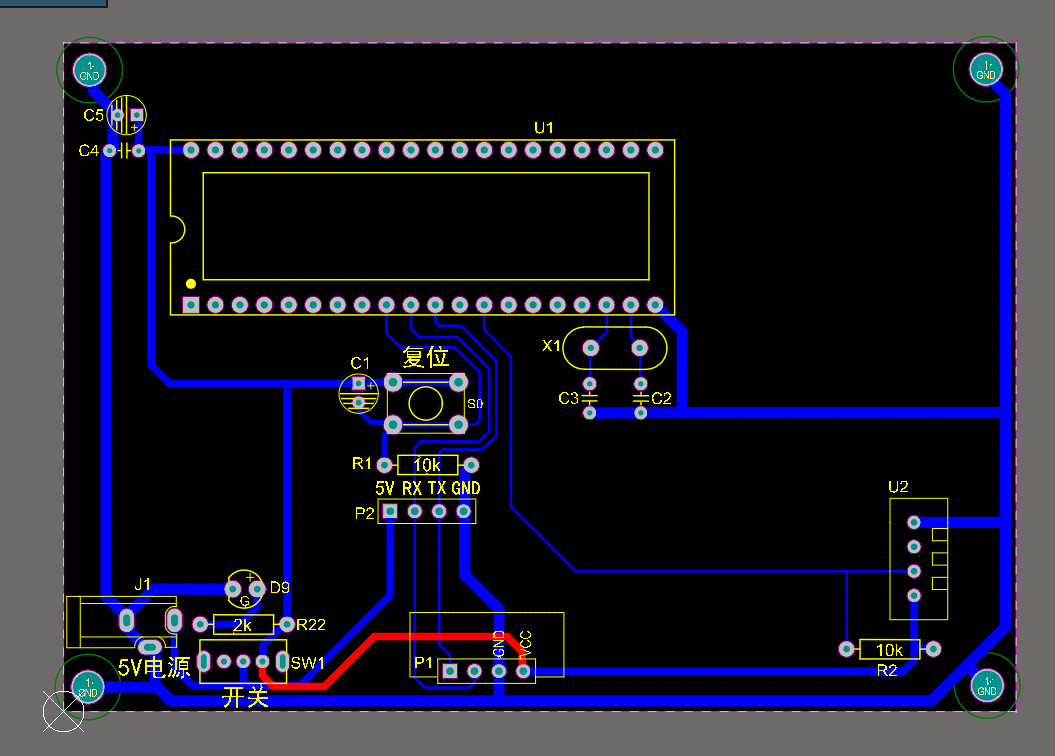The image size is (1055, 756).
Task: Click the GND silkscreen label above P2
Action: coord(466,488)
